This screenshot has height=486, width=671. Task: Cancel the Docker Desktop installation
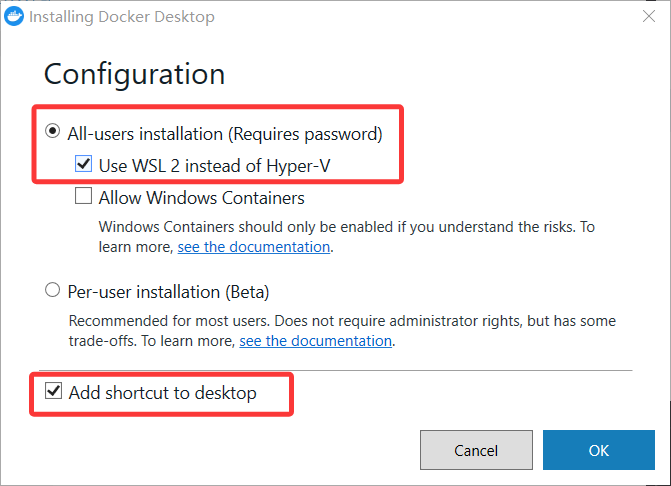click(x=476, y=450)
